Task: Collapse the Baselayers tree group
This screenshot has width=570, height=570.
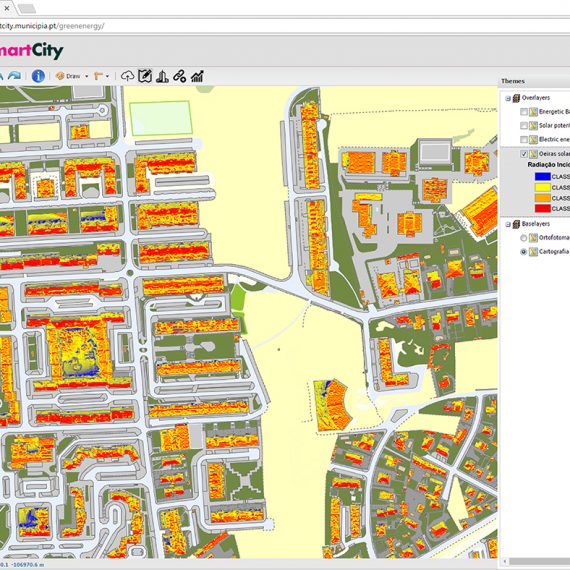Action: (508, 225)
